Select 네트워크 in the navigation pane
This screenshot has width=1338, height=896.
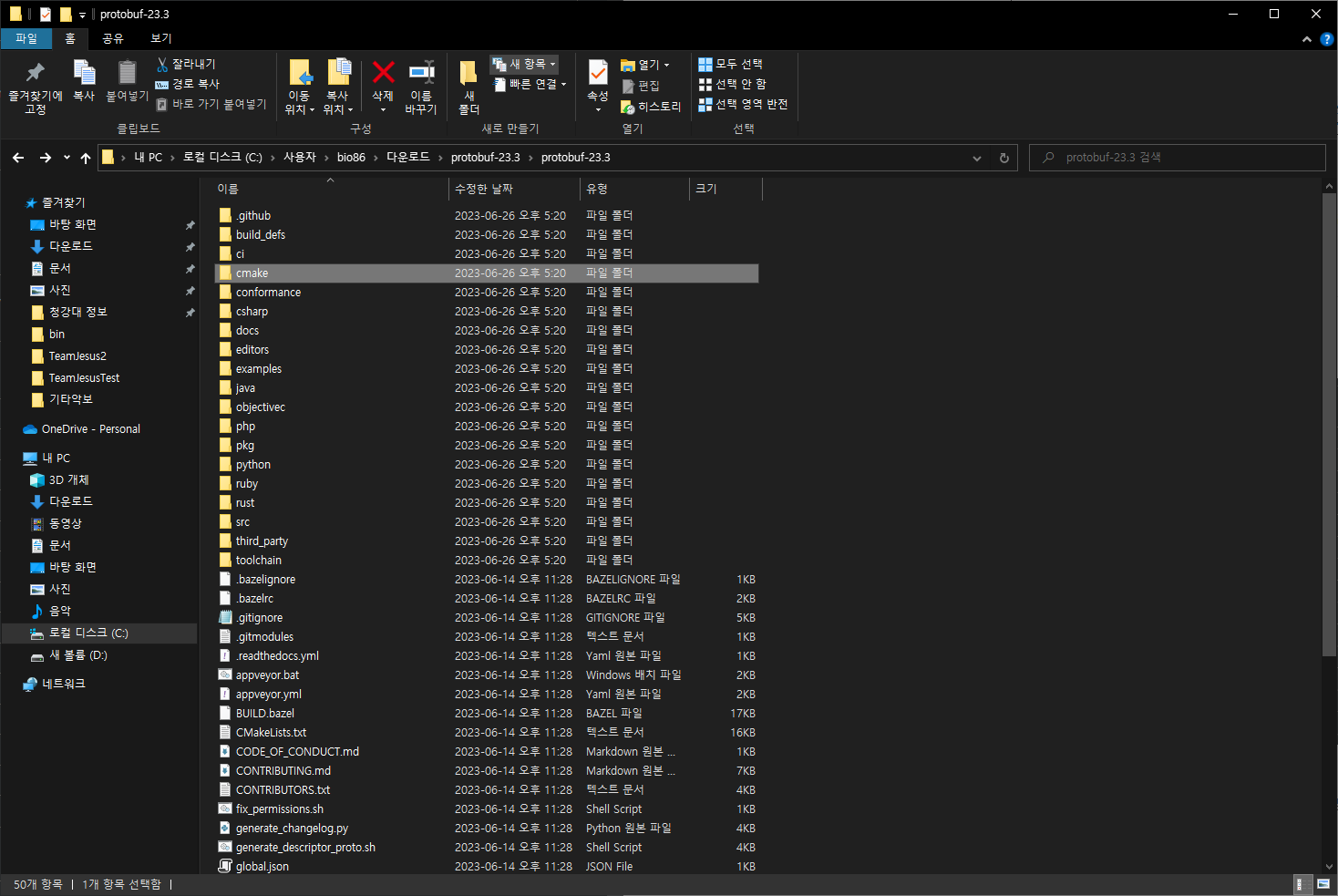pyautogui.click(x=64, y=684)
